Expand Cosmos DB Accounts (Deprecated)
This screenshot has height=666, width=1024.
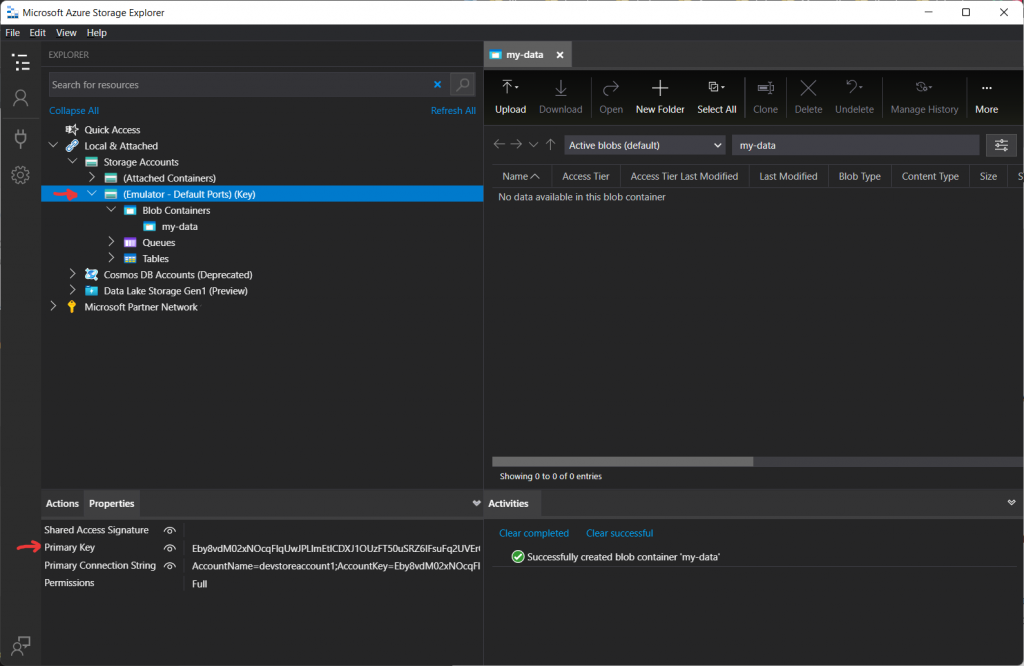(72, 274)
